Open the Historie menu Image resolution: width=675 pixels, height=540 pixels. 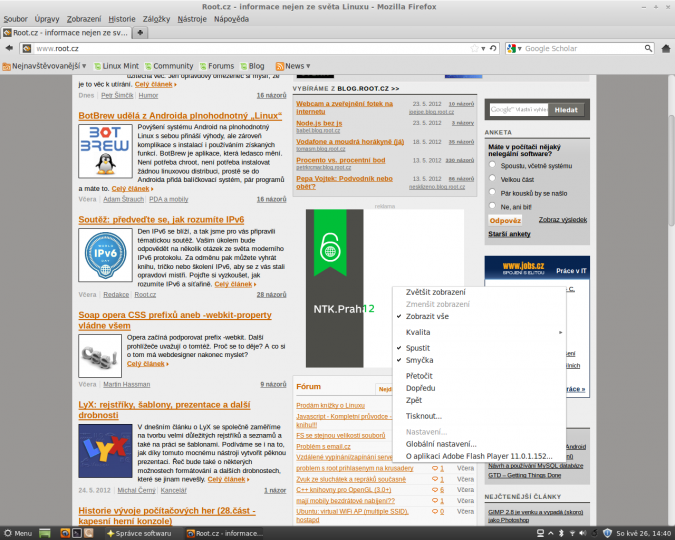pos(122,19)
